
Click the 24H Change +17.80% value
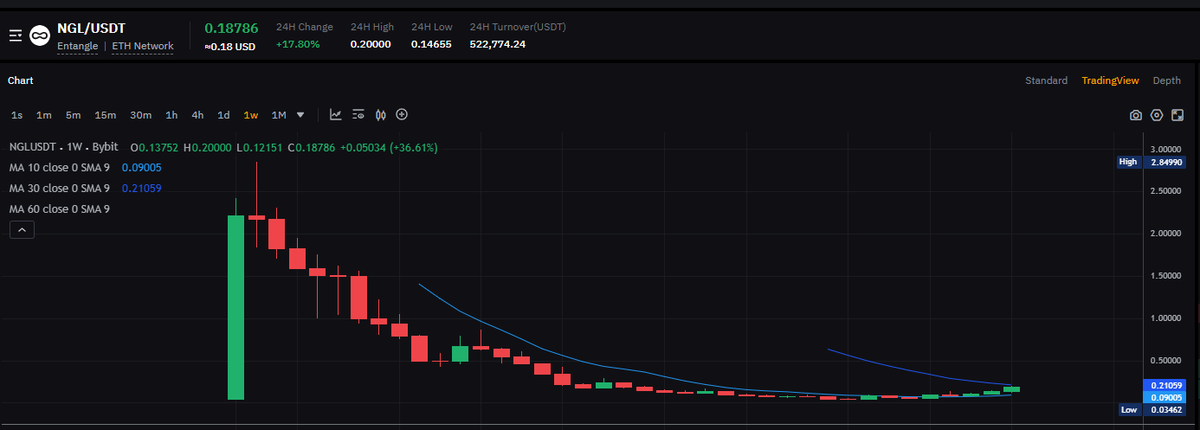297,44
